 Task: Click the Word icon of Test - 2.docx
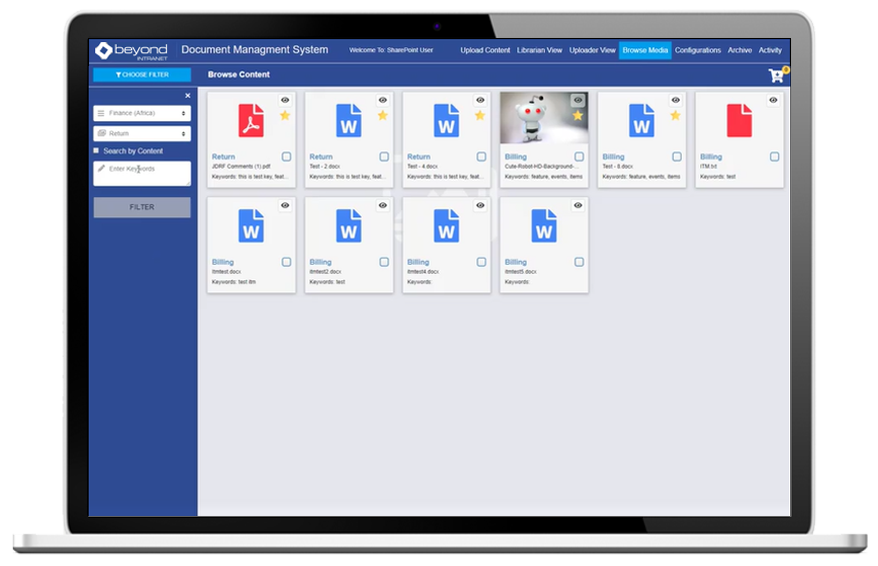(348, 120)
